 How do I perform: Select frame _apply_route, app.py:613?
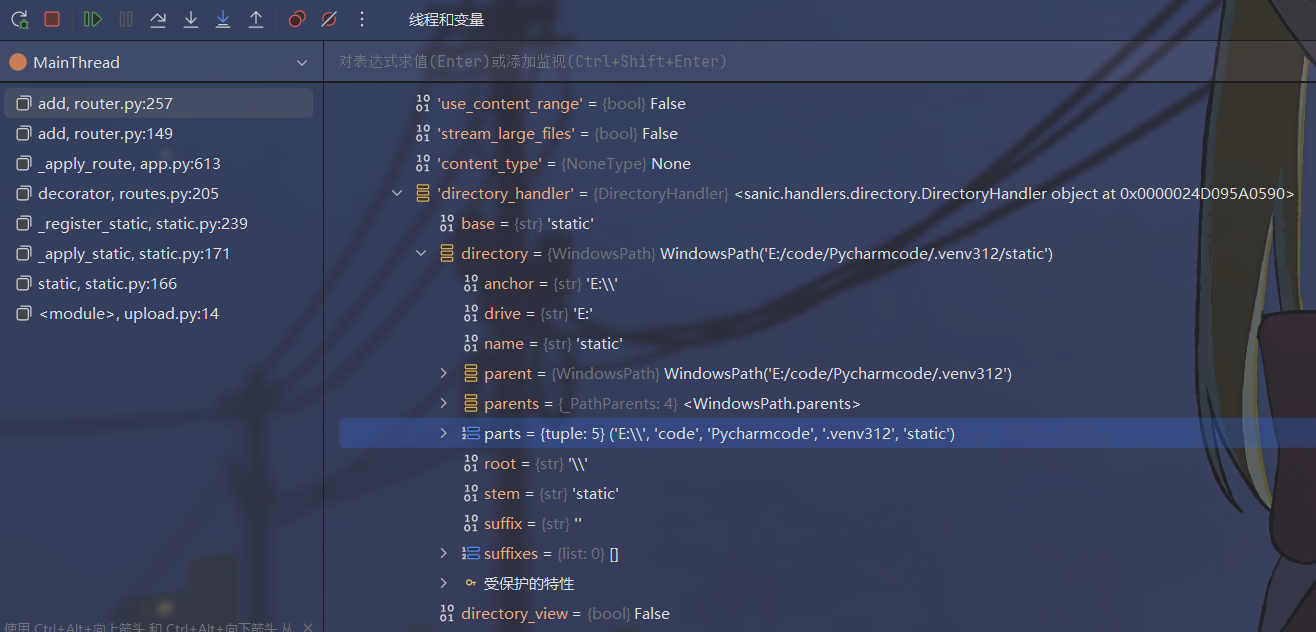pyautogui.click(x=129, y=164)
